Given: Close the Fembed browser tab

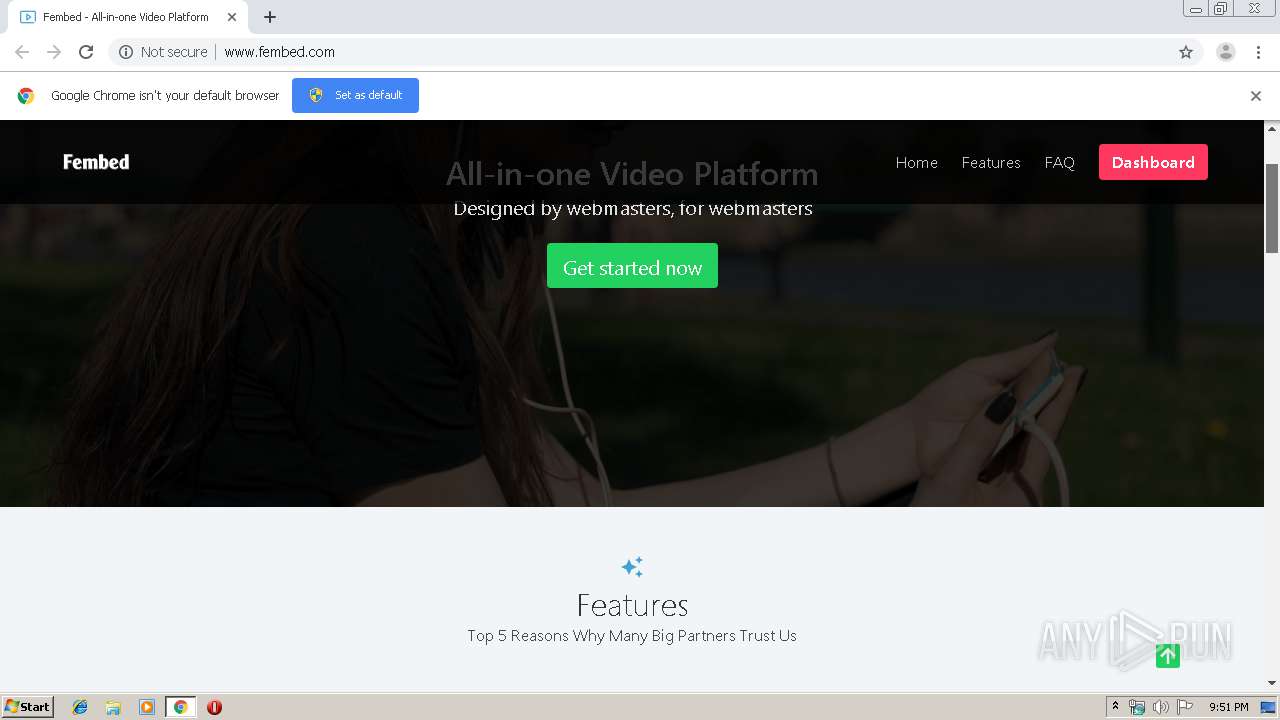Looking at the screenshot, I should pyautogui.click(x=232, y=17).
